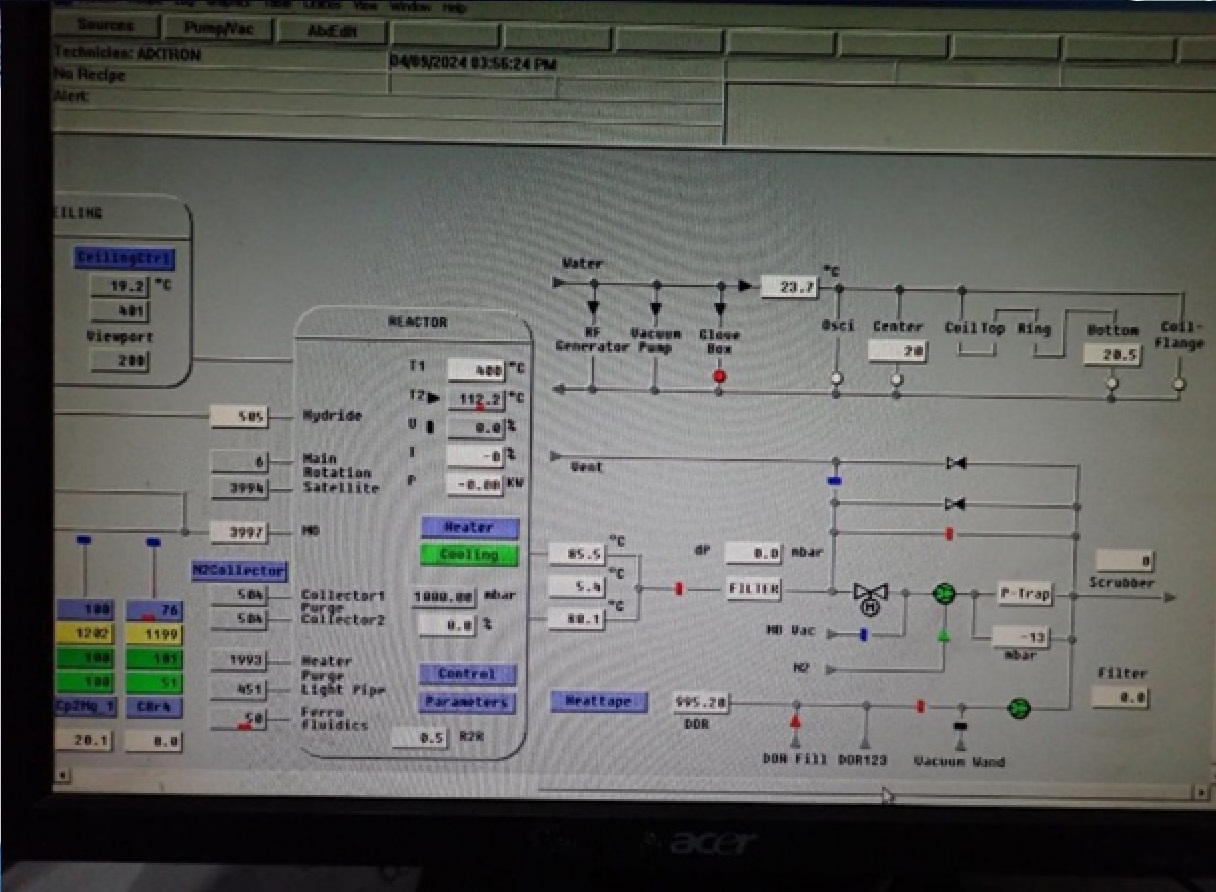Click the reactor pressure field 1000.00 mbar
This screenshot has height=892, width=1216.
[x=444, y=597]
